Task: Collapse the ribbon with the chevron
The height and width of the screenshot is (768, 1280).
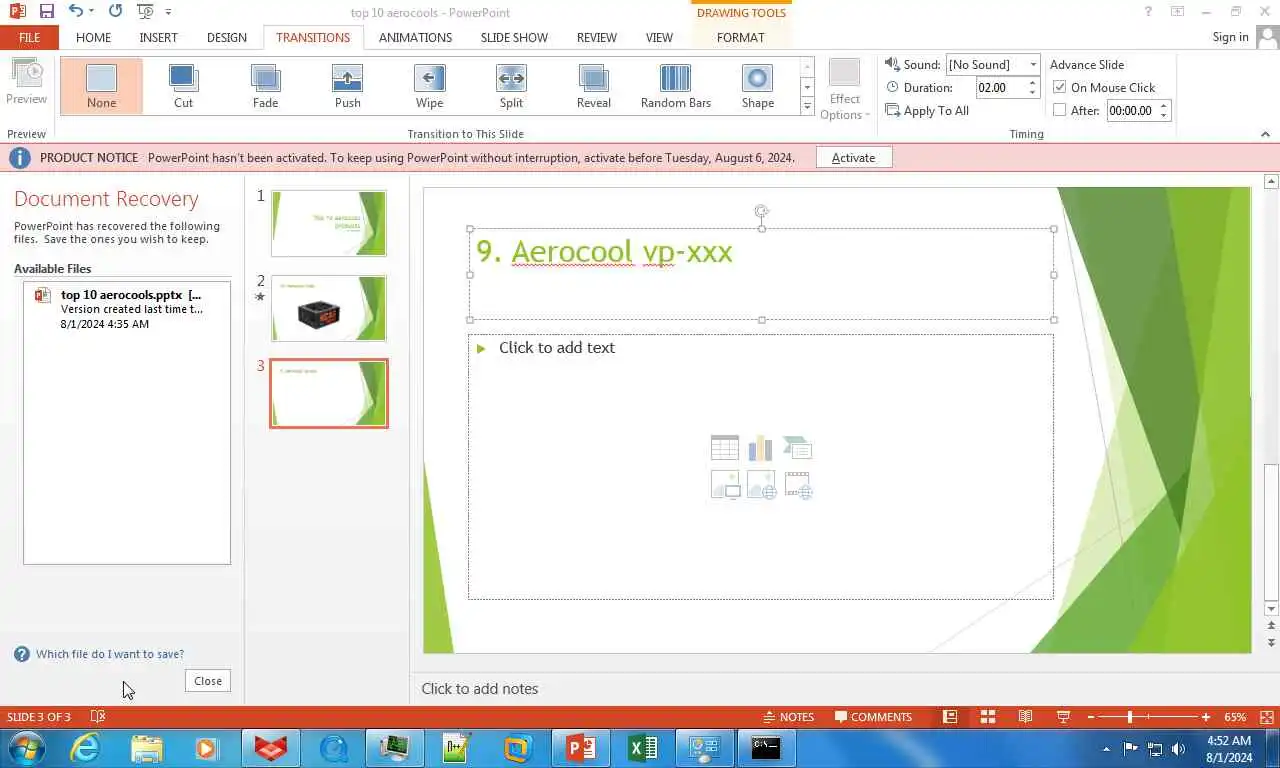Action: (x=1265, y=134)
